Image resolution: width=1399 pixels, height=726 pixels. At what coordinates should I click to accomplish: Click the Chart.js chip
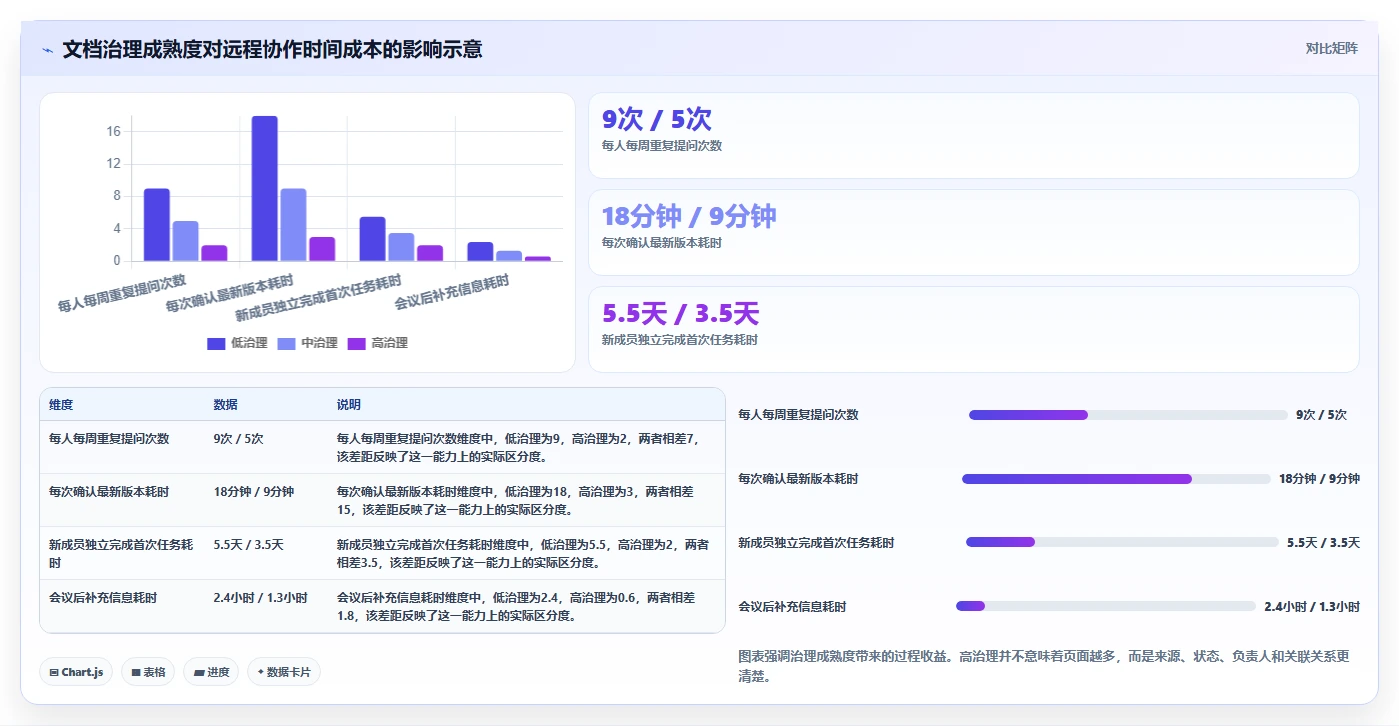77,672
